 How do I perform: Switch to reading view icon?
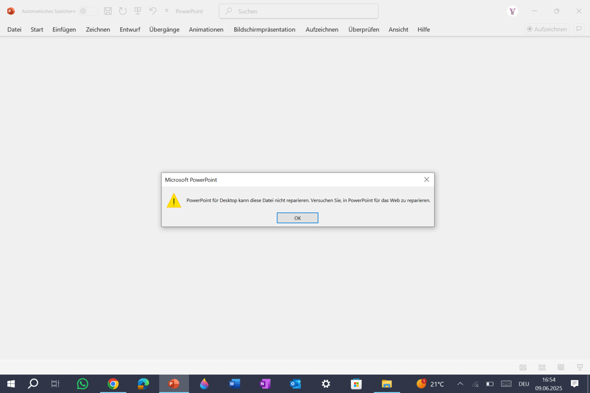click(561, 367)
